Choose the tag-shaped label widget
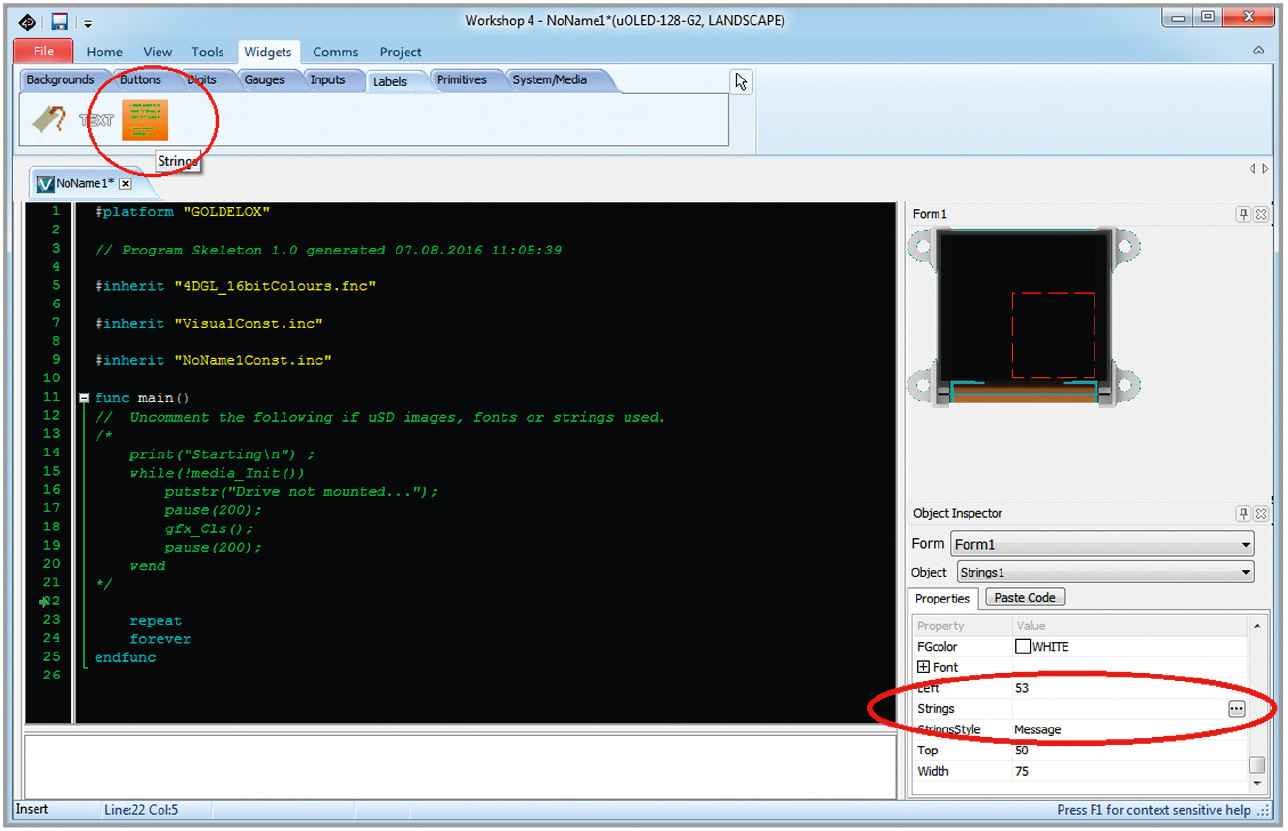Screen dimensions: 1288x831 click(48, 120)
